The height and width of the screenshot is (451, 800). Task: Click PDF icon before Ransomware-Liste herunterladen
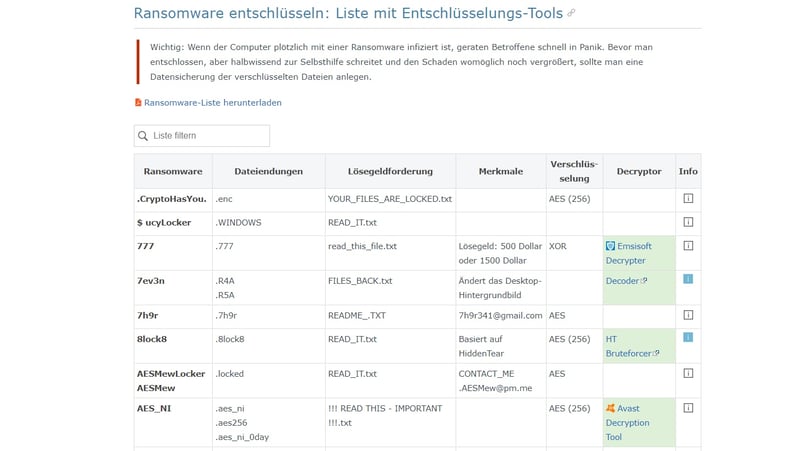click(138, 102)
